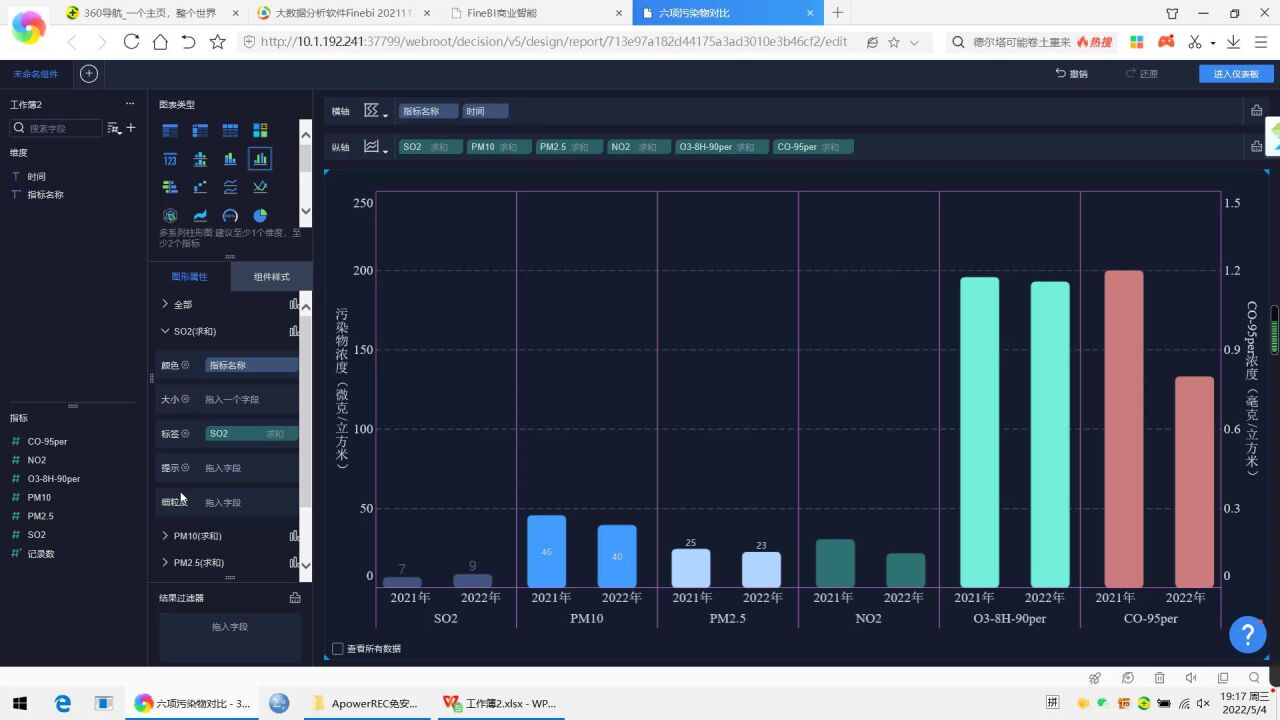Open the vertical axis 纵轴 settings dropdown
Screen dimensions: 1280x720
tap(375, 147)
